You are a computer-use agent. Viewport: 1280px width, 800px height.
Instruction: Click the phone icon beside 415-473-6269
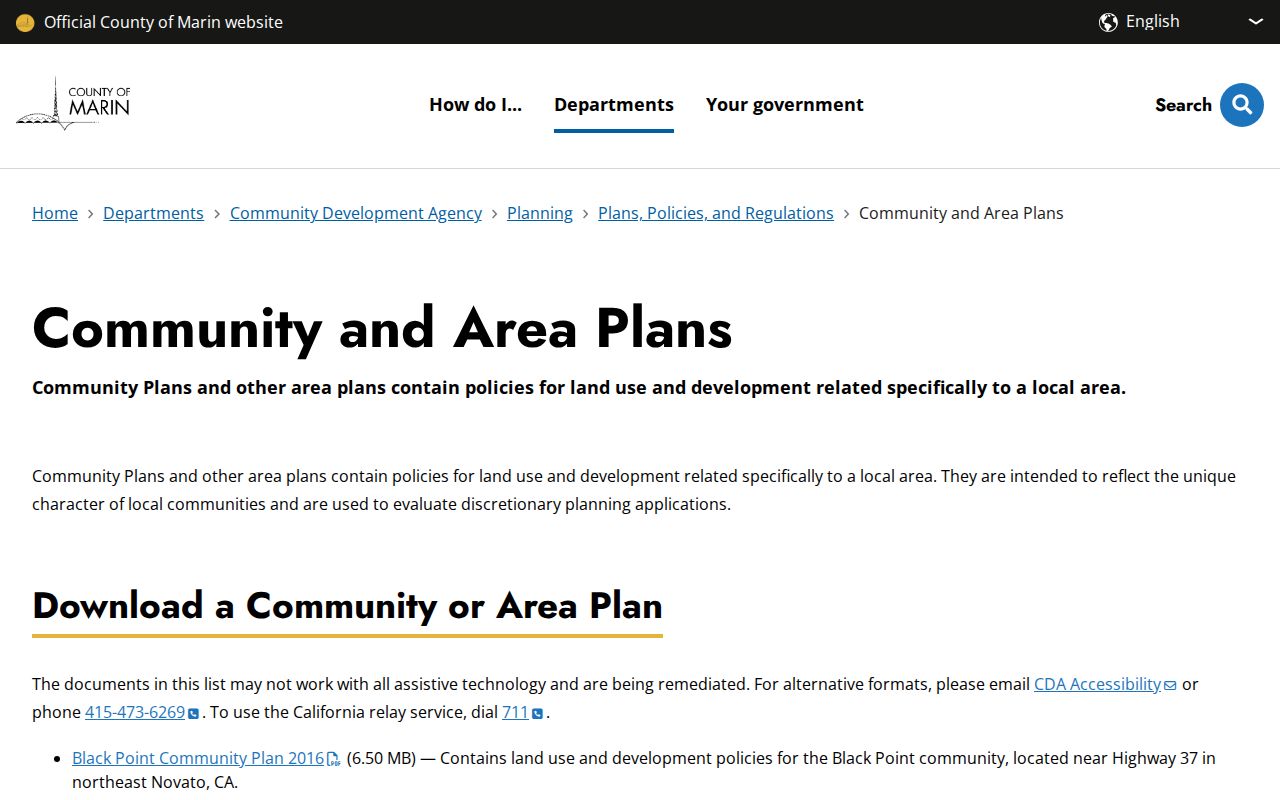click(194, 713)
